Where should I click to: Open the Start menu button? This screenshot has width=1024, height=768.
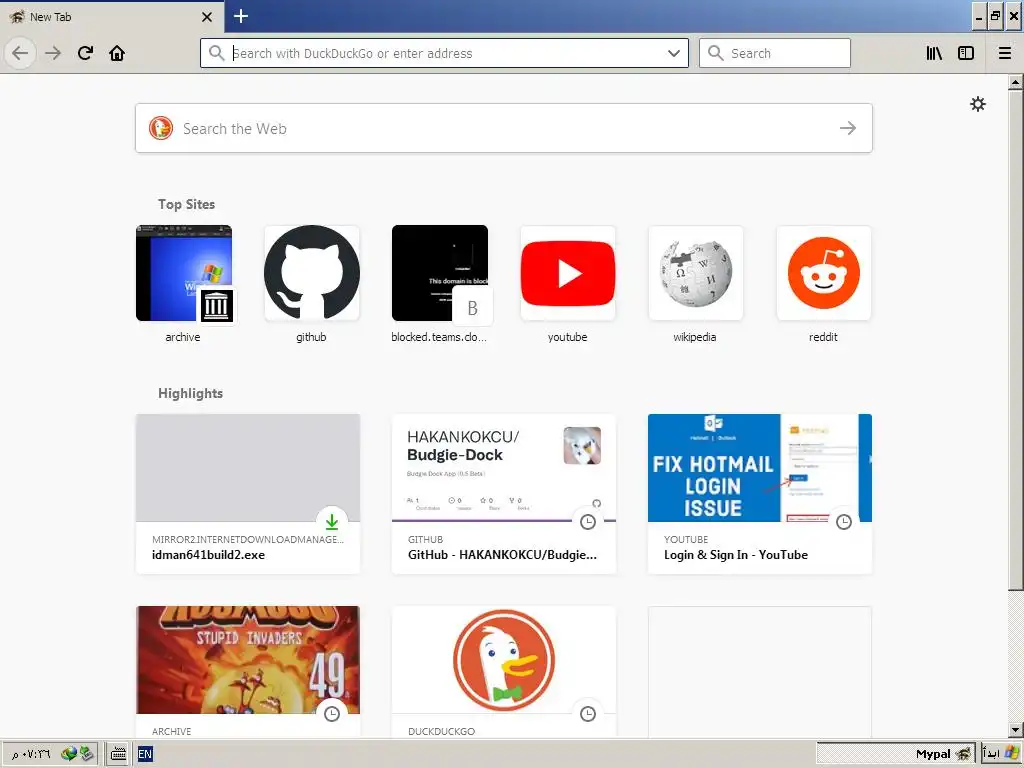tap(1000, 754)
